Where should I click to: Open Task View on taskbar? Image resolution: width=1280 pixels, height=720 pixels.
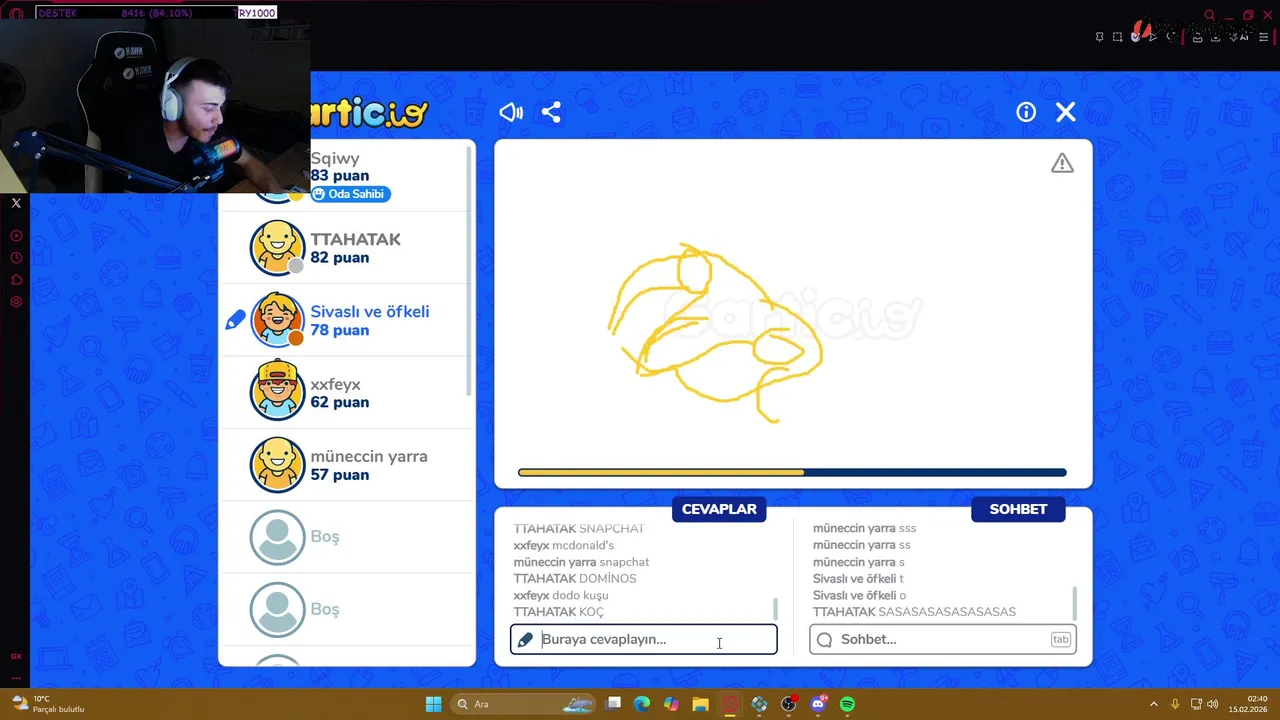tap(613, 704)
